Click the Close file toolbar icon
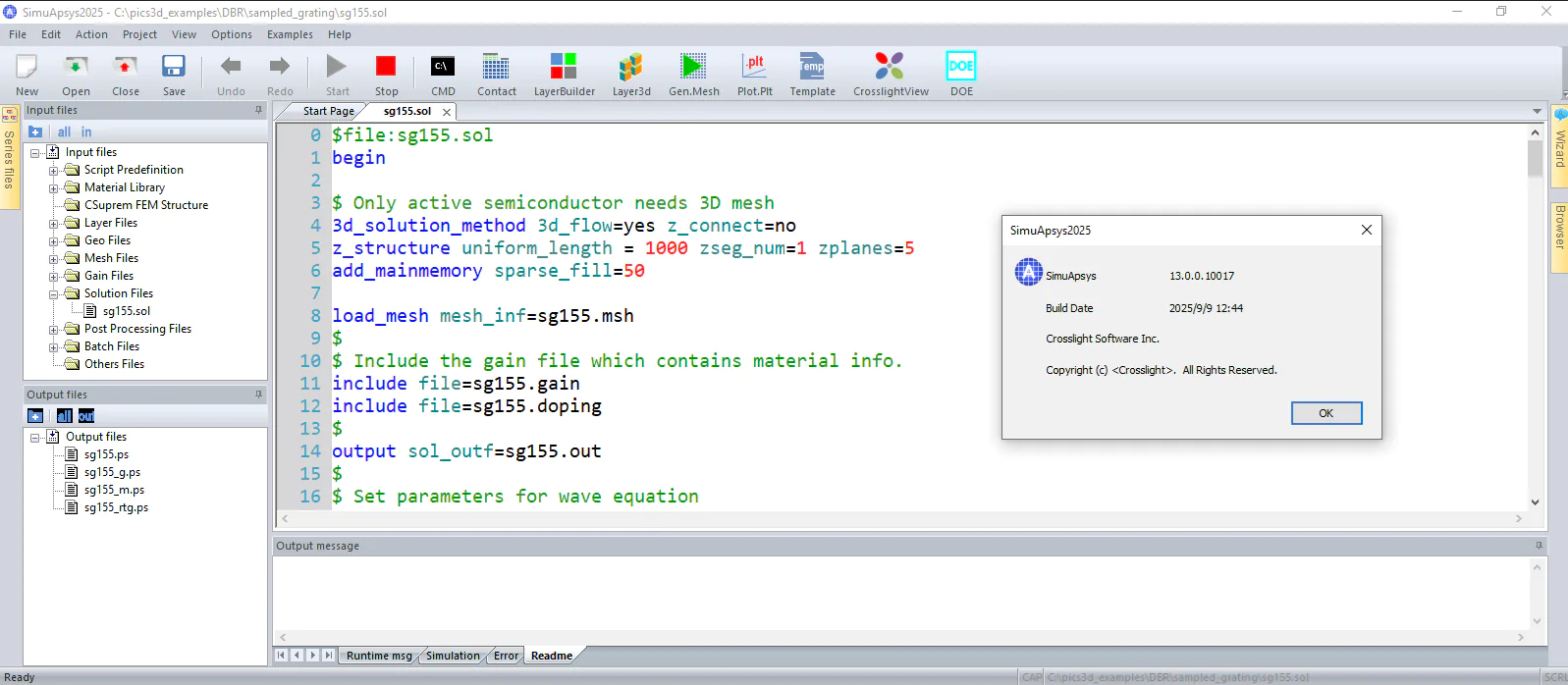Screen dimensions: 1568x685 pyautogui.click(x=125, y=67)
